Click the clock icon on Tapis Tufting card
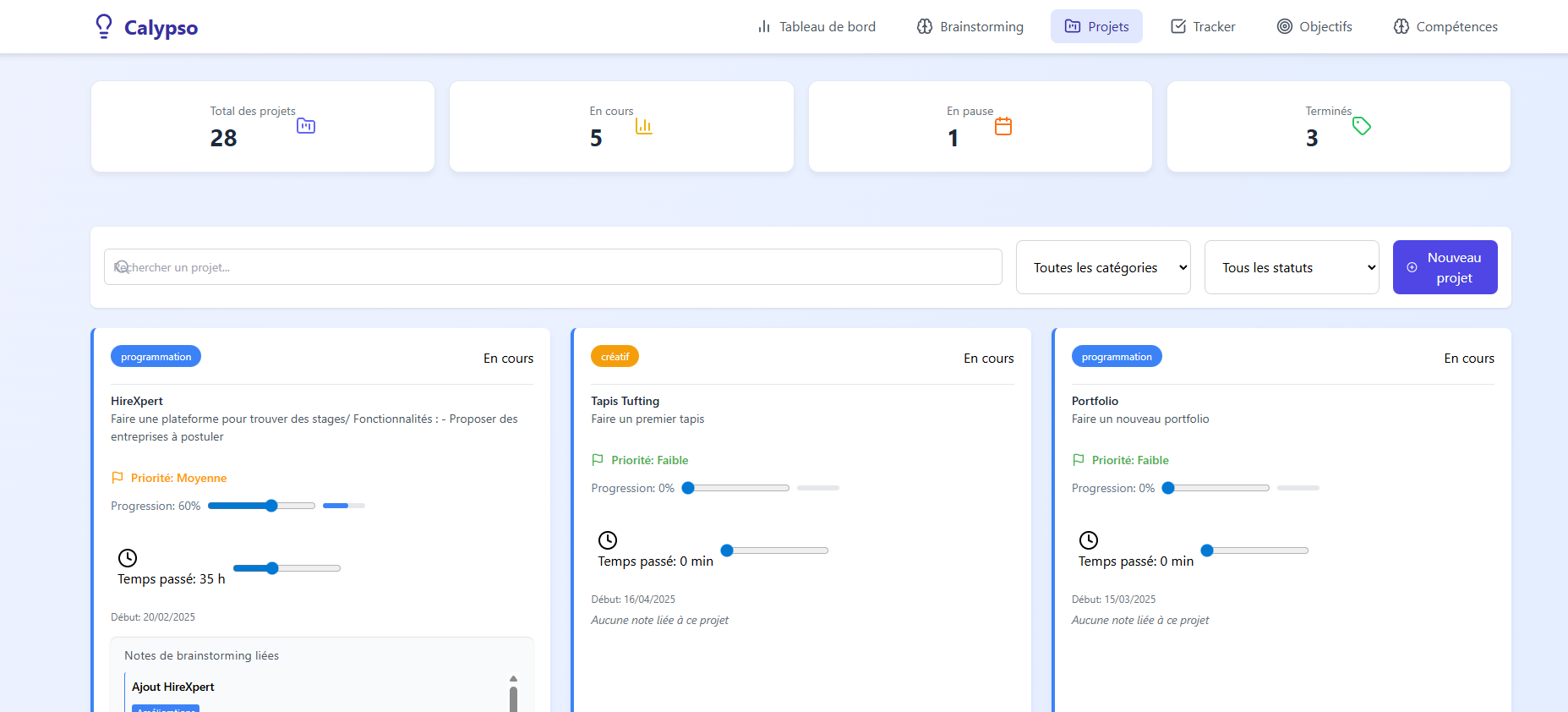The image size is (1568, 712). pyautogui.click(x=608, y=539)
